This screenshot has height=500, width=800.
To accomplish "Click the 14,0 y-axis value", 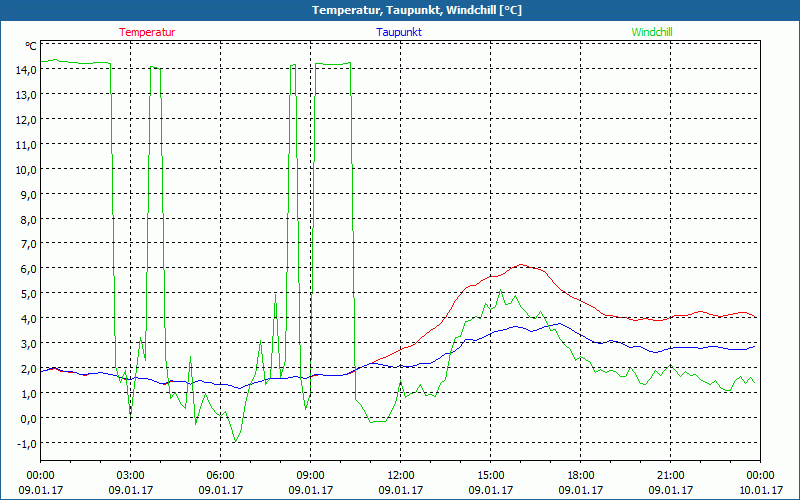I will pos(26,69).
